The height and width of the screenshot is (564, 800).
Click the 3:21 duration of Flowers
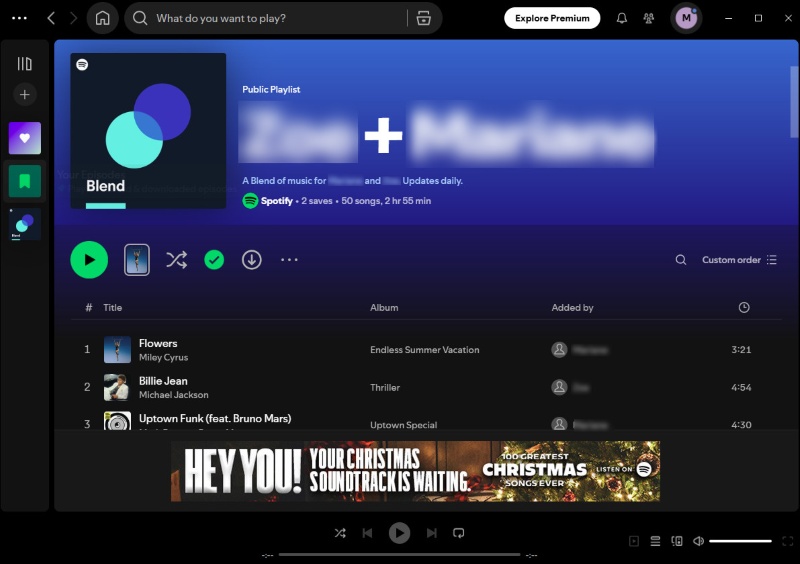point(741,350)
